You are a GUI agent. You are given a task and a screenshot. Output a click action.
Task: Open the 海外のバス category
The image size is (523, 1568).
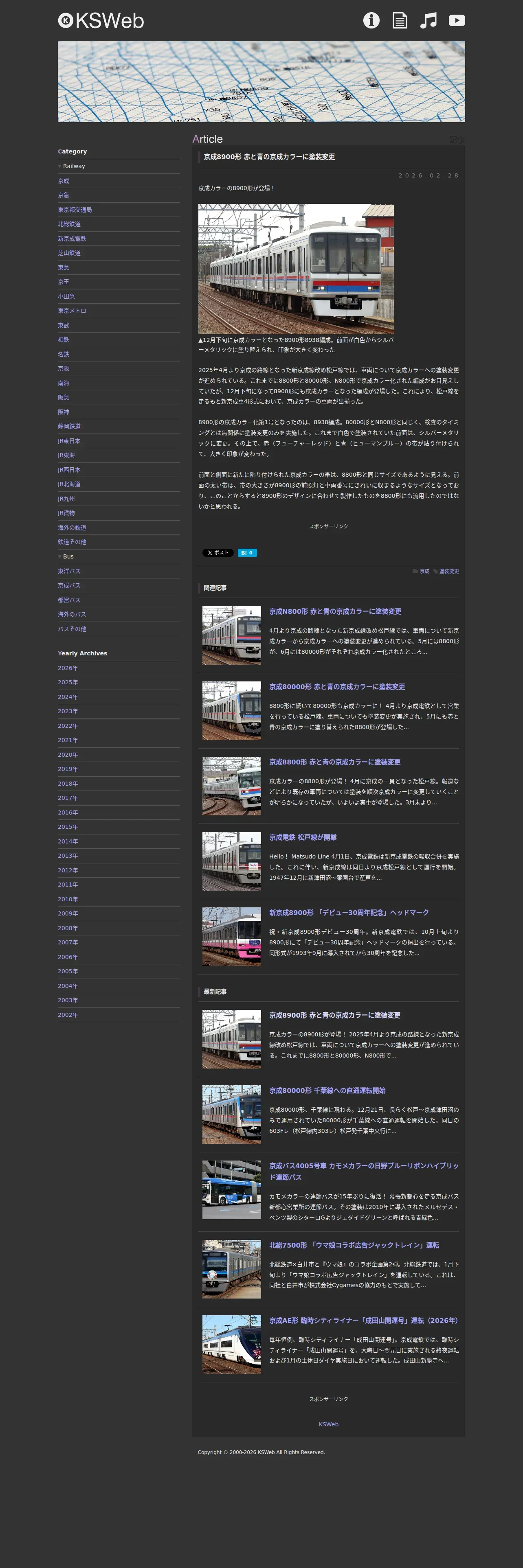click(72, 614)
